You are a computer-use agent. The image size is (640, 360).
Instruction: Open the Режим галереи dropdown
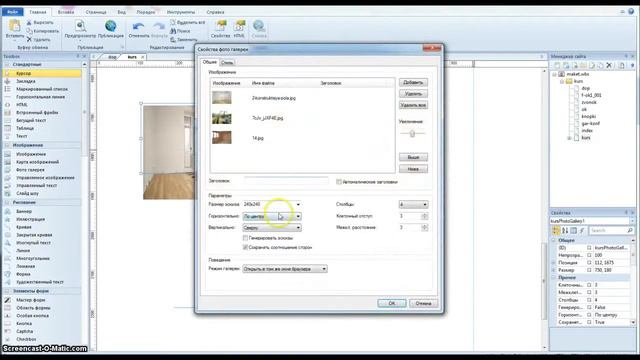coord(285,269)
